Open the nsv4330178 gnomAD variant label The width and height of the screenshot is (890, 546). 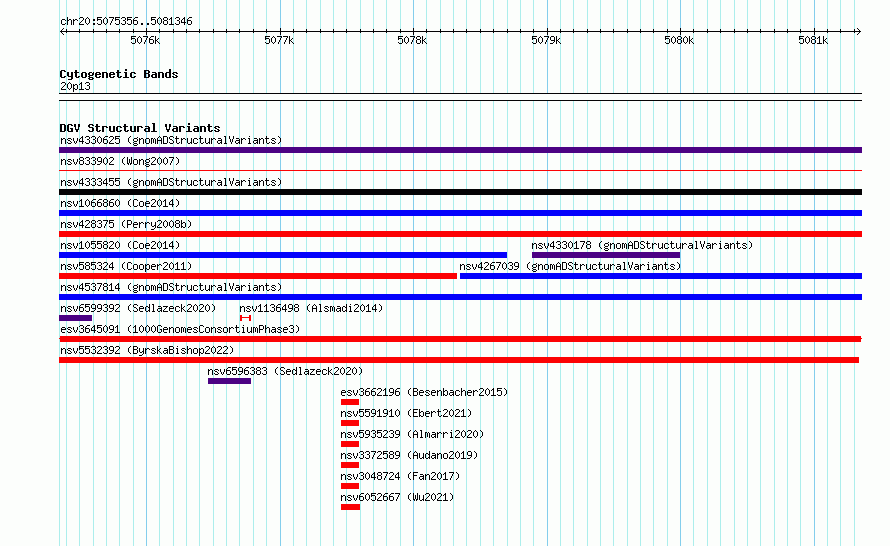642,245
